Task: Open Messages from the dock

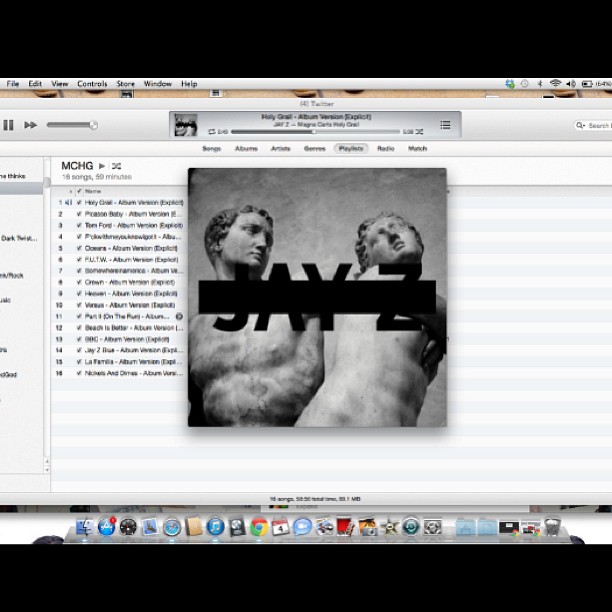Action: pos(302,527)
